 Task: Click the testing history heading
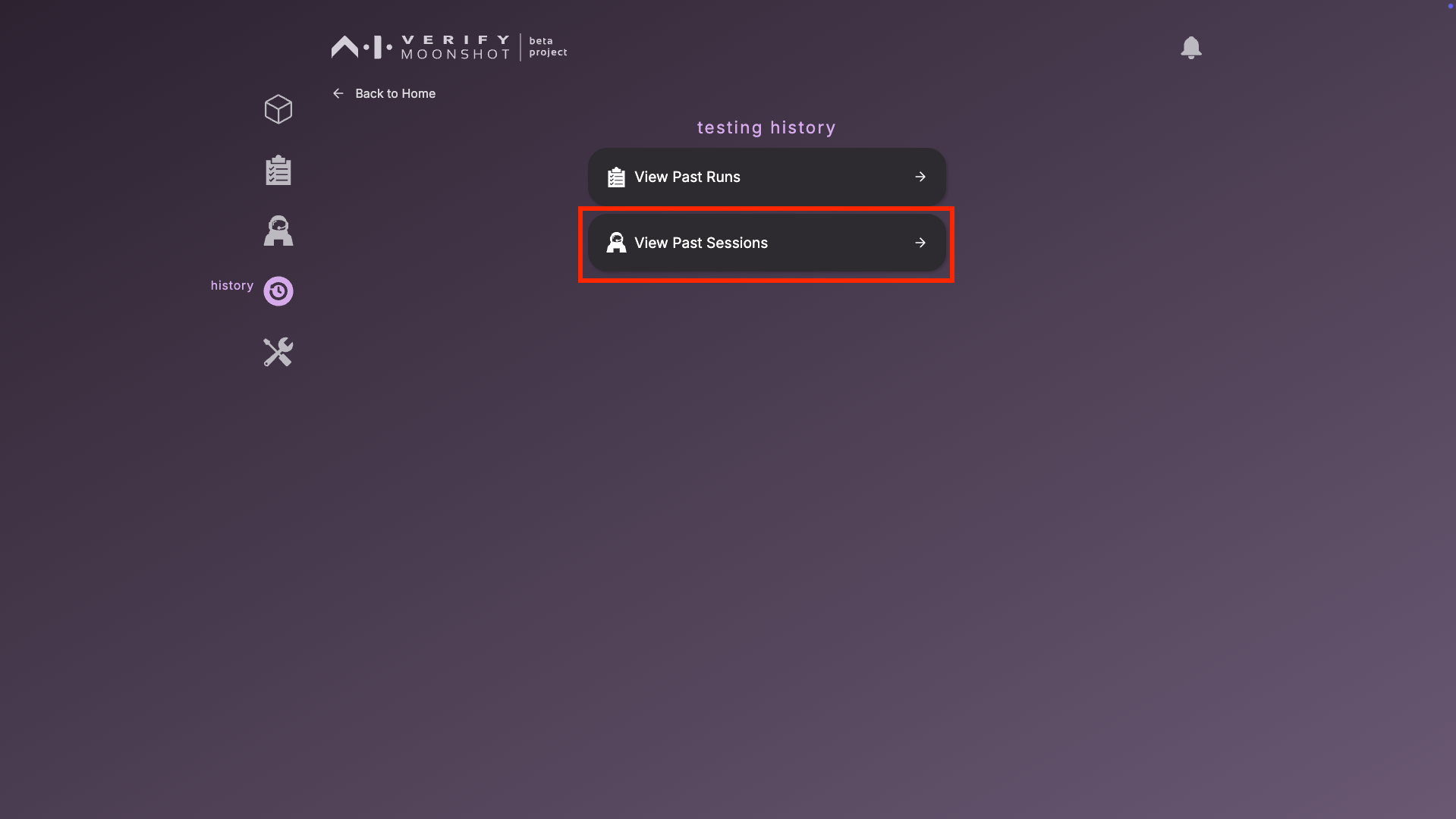tap(766, 127)
